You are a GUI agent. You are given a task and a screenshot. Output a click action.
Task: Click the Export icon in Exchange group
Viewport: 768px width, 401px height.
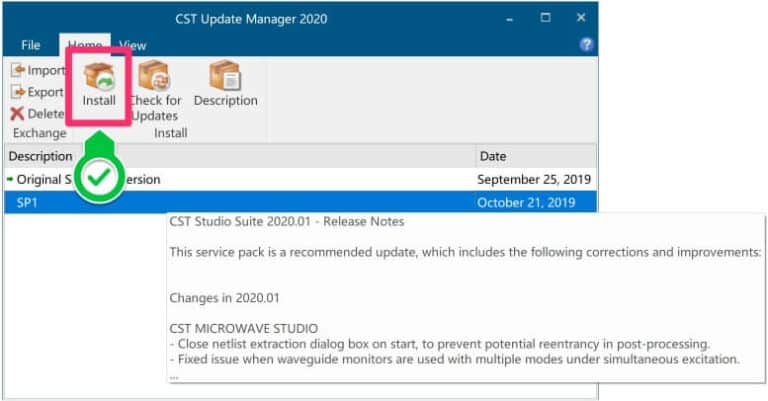(18, 92)
